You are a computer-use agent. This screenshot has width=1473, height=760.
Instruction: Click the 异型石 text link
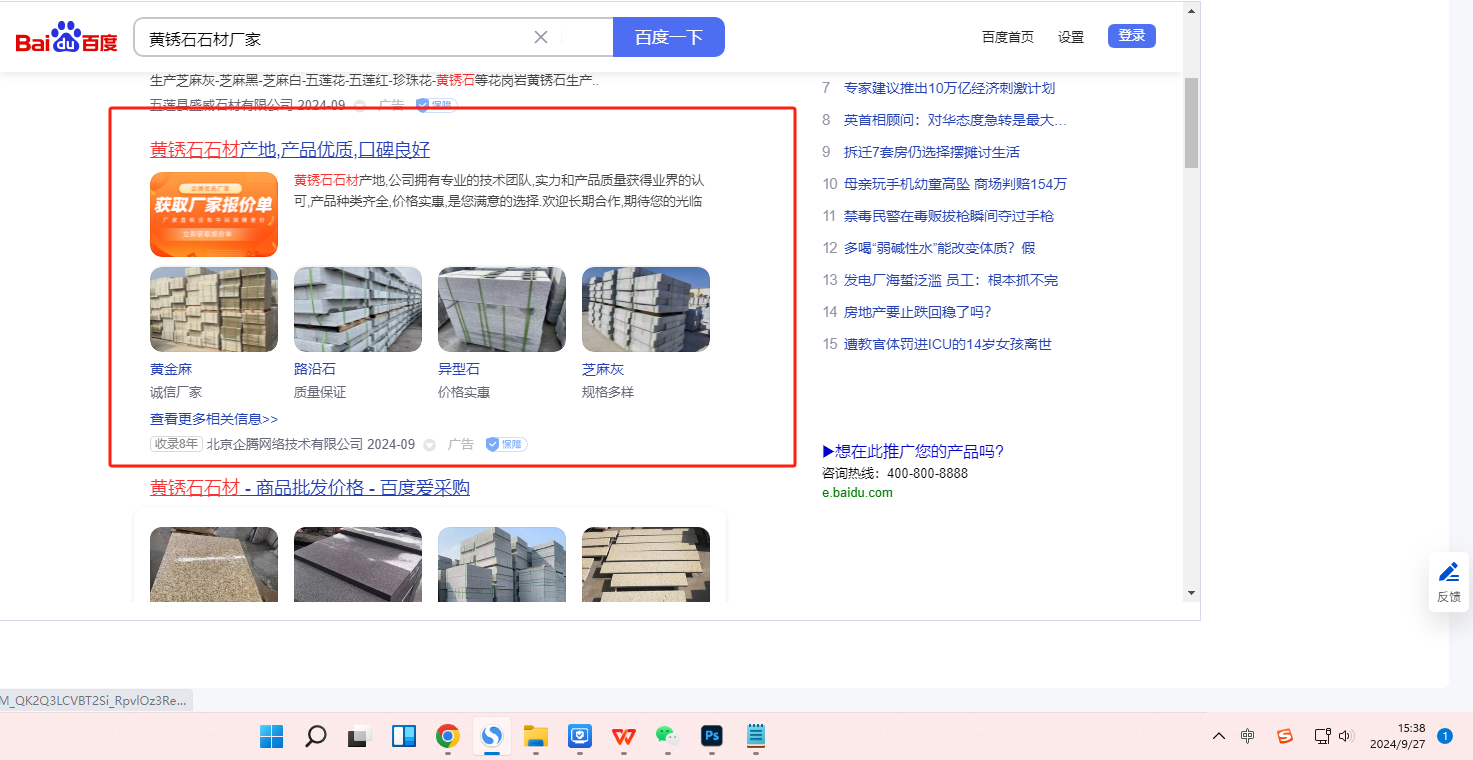(459, 369)
